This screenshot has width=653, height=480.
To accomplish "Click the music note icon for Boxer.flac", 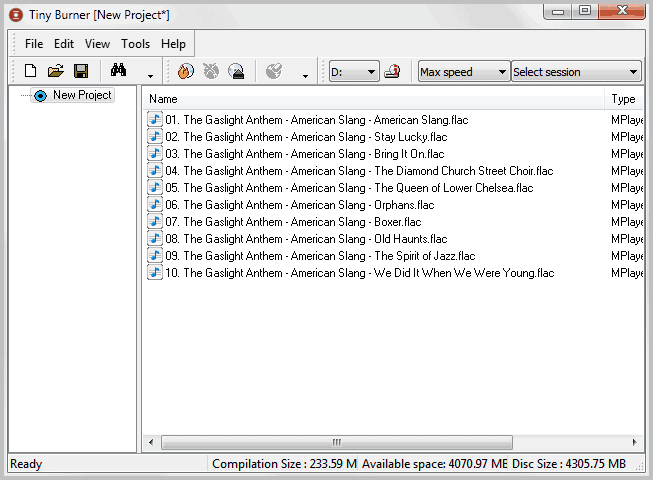I will 155,221.
